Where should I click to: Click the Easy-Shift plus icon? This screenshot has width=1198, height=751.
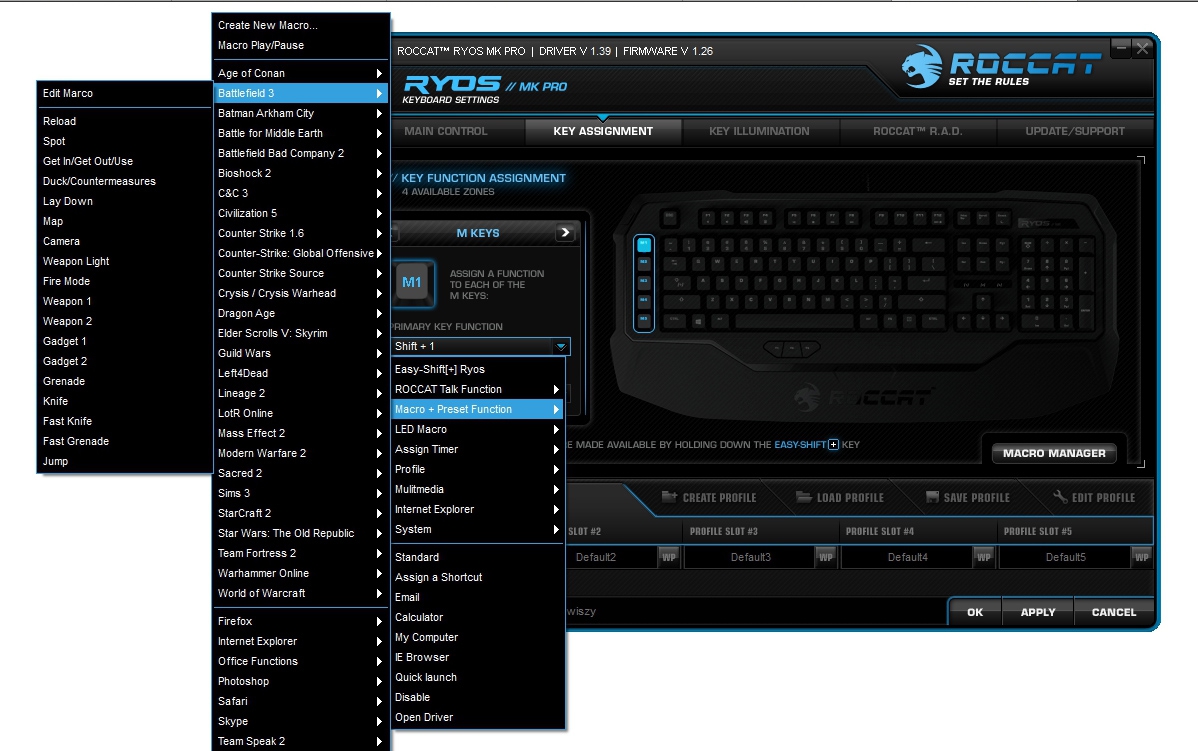click(833, 445)
